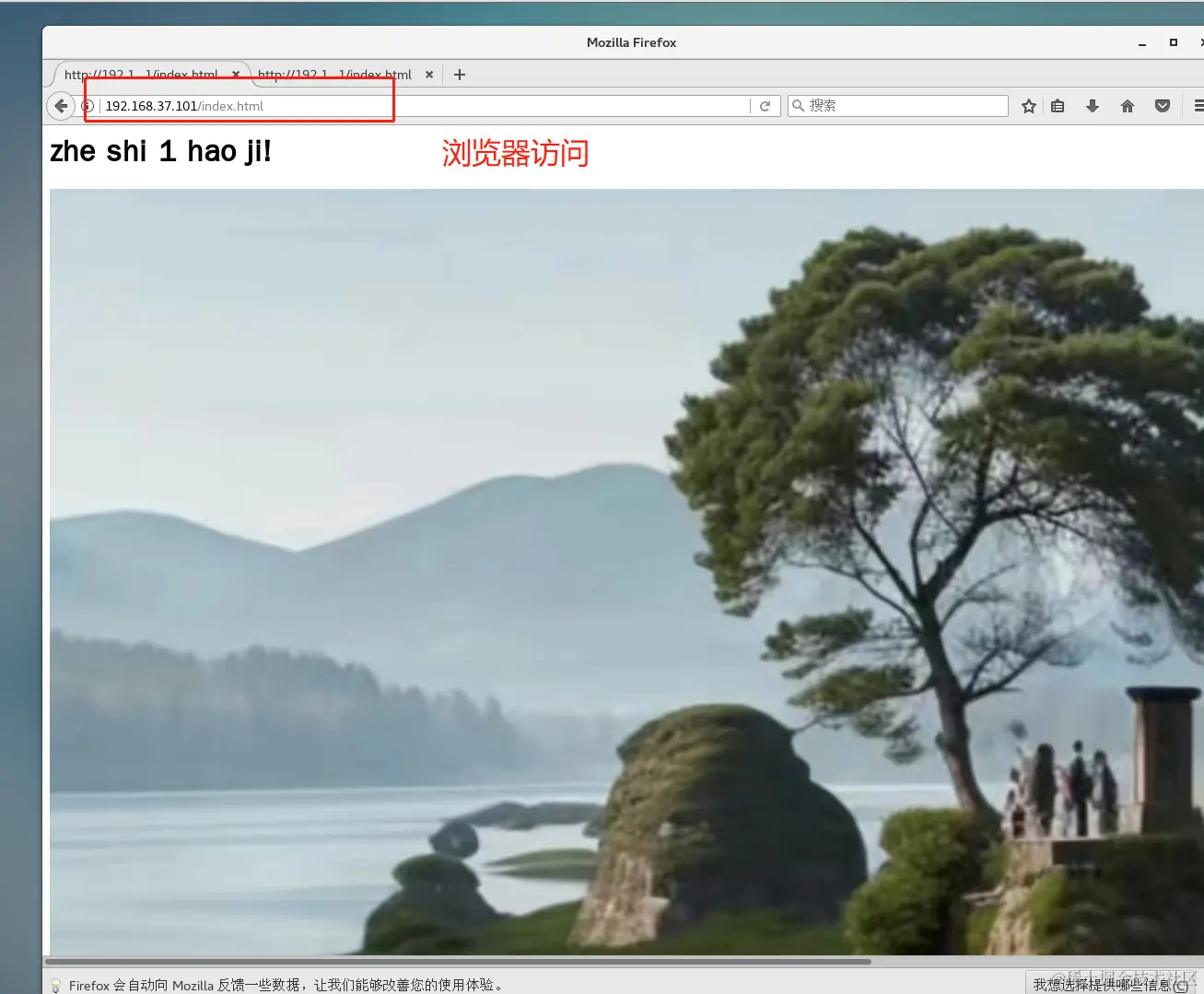Image resolution: width=1204 pixels, height=994 pixels.
Task: Open the search engine dropdown in search bar
Action: [x=799, y=105]
